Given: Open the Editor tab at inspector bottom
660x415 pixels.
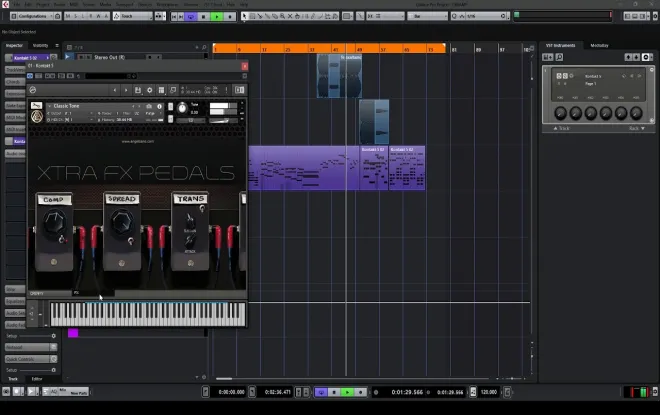Looking at the screenshot, I should tap(37, 379).
